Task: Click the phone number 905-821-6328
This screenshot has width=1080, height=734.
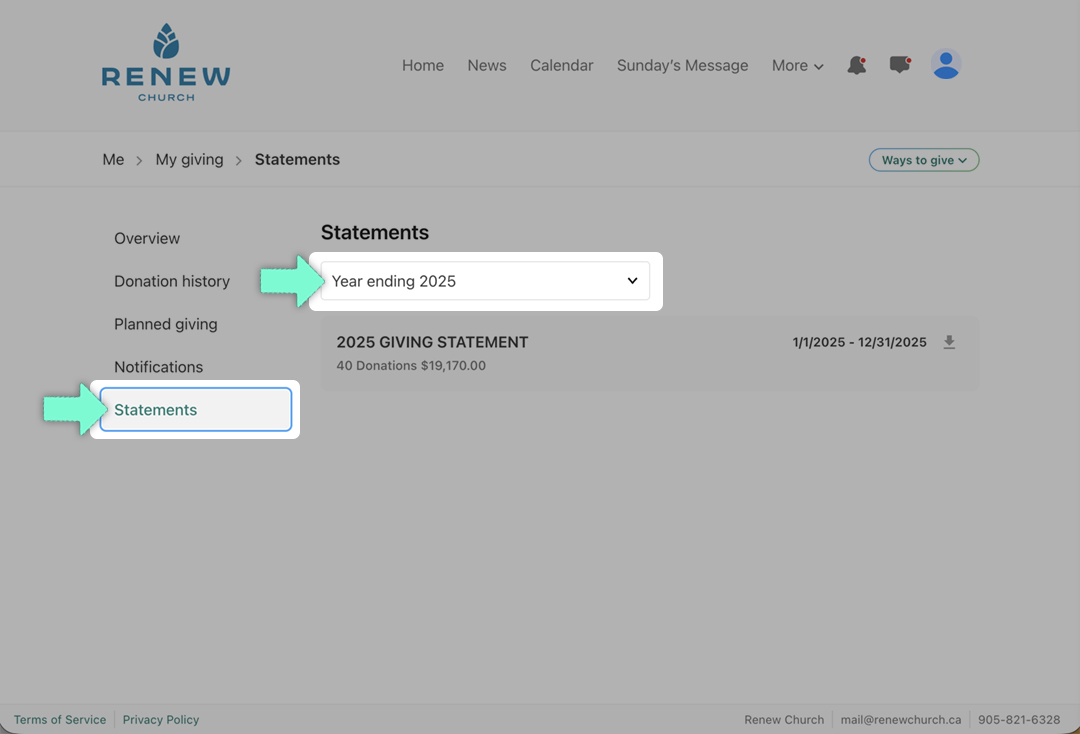Action: [1019, 720]
